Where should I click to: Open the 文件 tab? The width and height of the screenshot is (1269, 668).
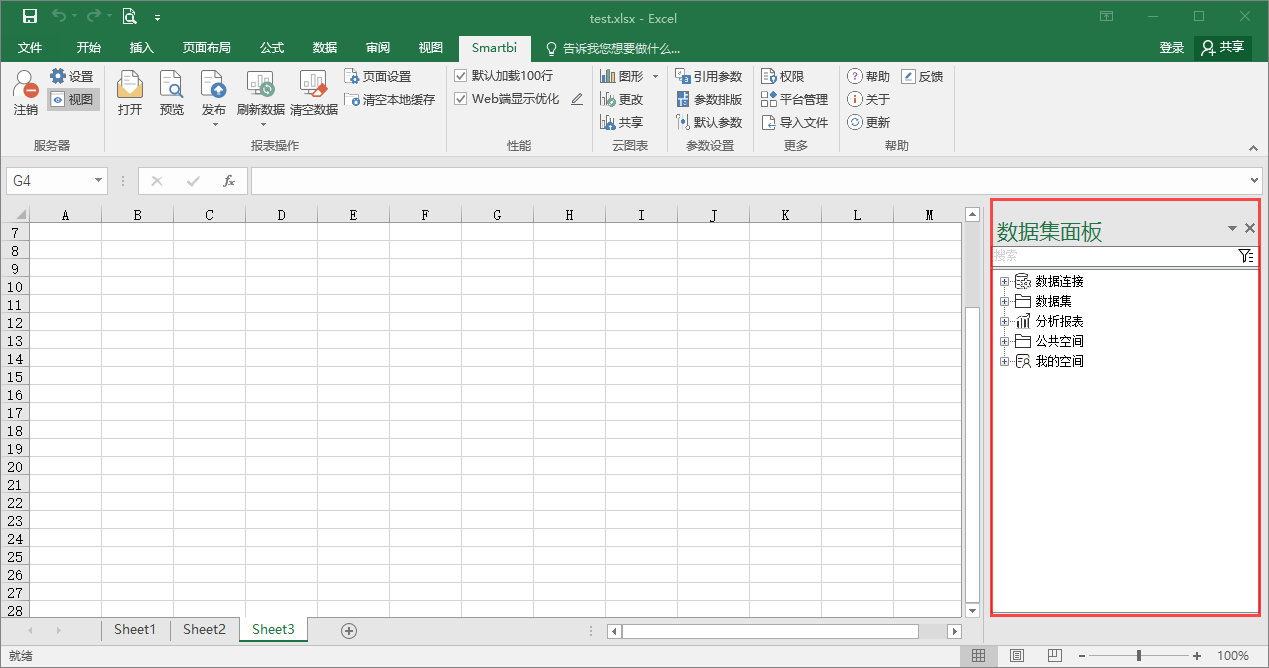pyautogui.click(x=30, y=48)
